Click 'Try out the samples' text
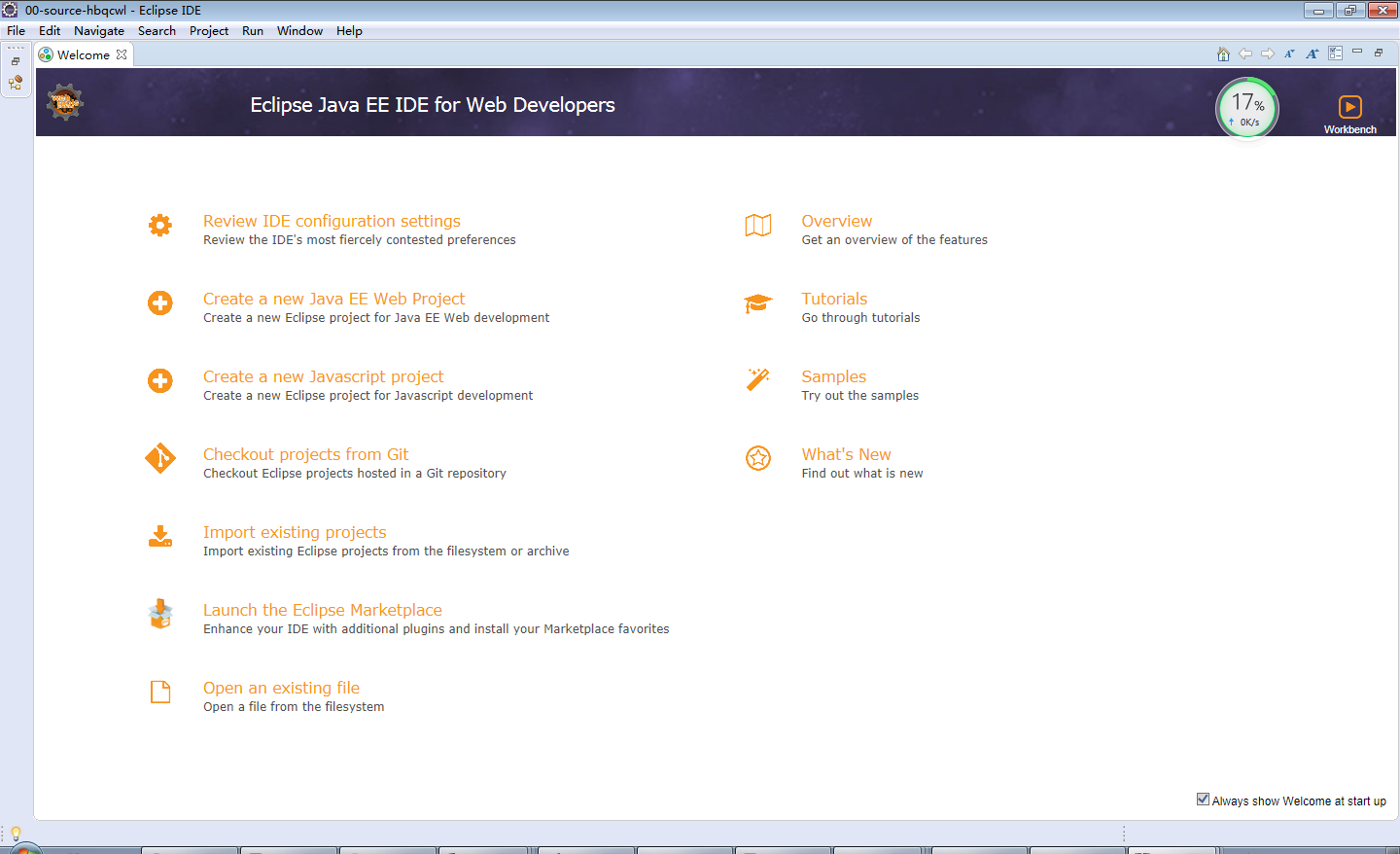The height and width of the screenshot is (854, 1400). pos(859,396)
